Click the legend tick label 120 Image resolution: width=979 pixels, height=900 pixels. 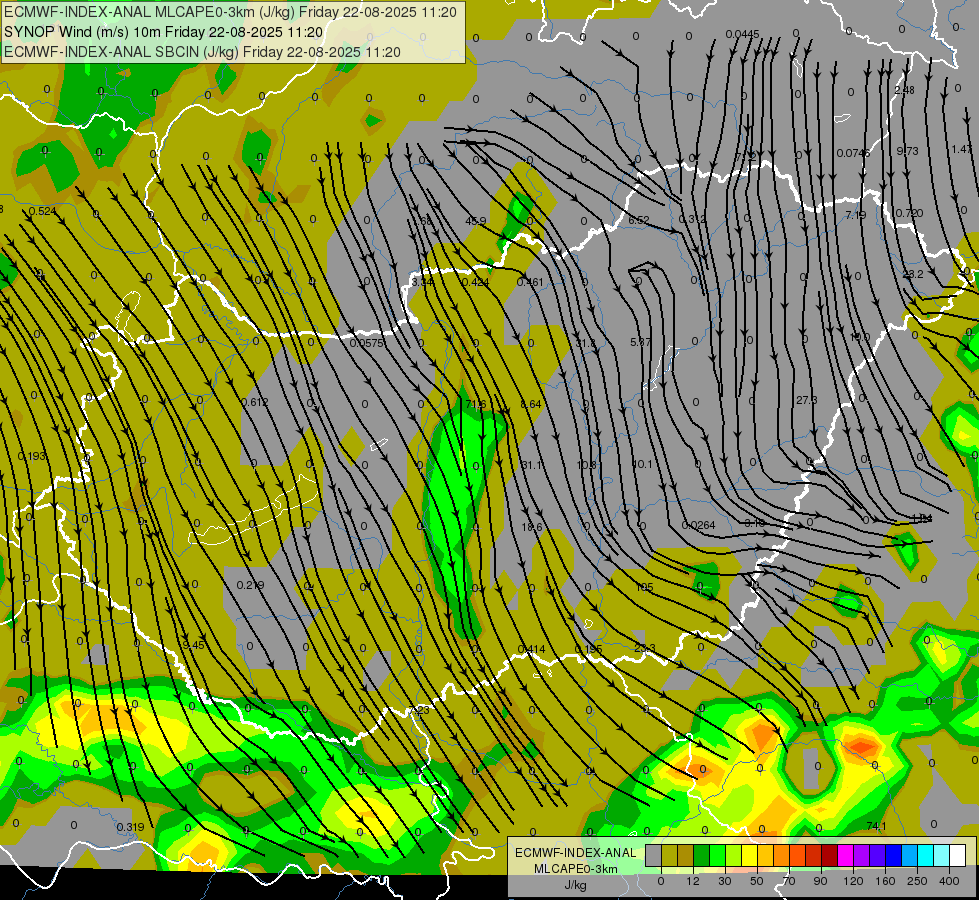[x=852, y=881]
